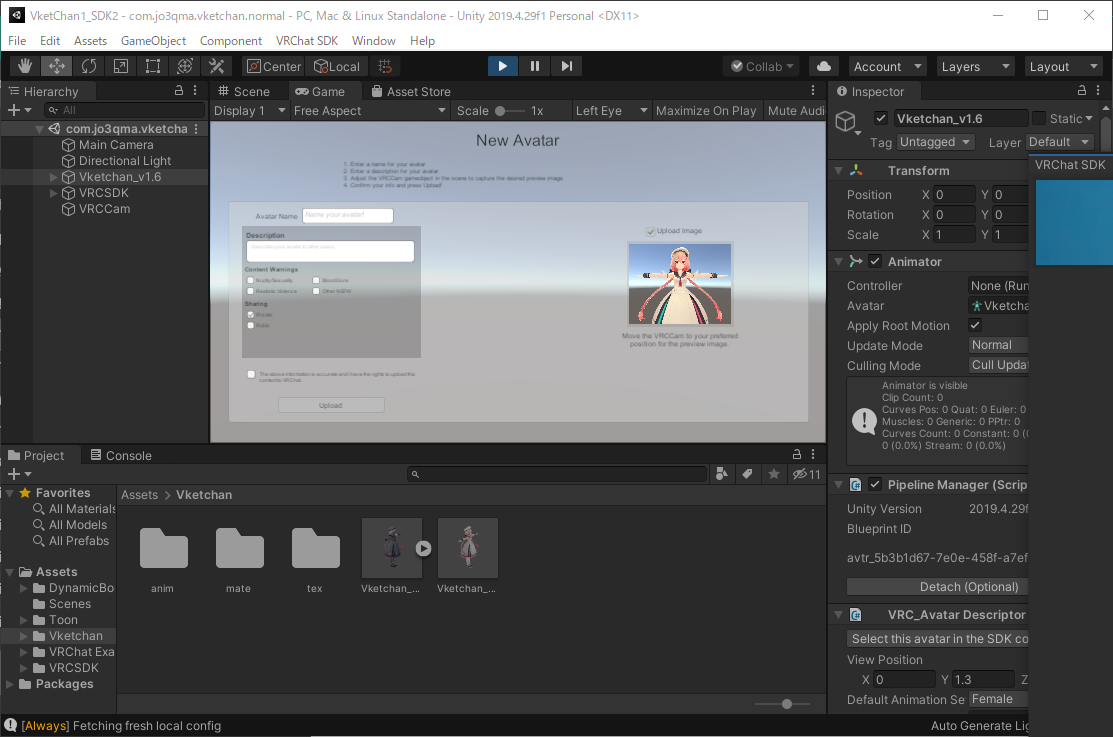Click the Step frame button
Viewport: 1113px width, 737px height.
[567, 66]
